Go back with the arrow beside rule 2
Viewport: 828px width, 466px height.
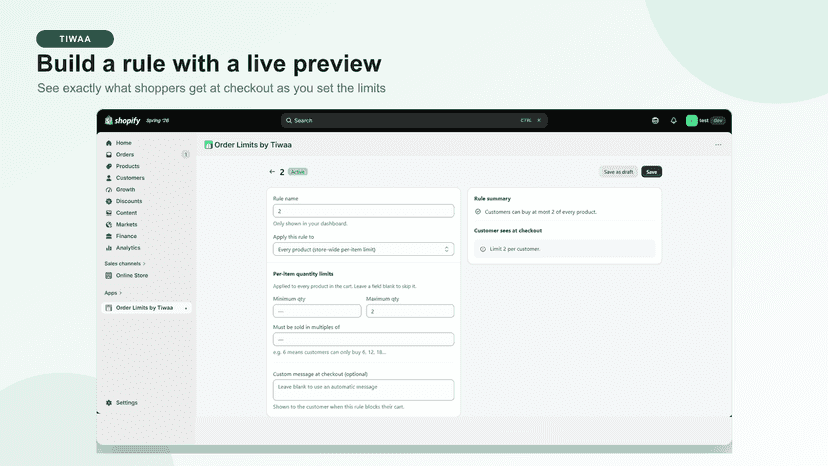point(272,172)
